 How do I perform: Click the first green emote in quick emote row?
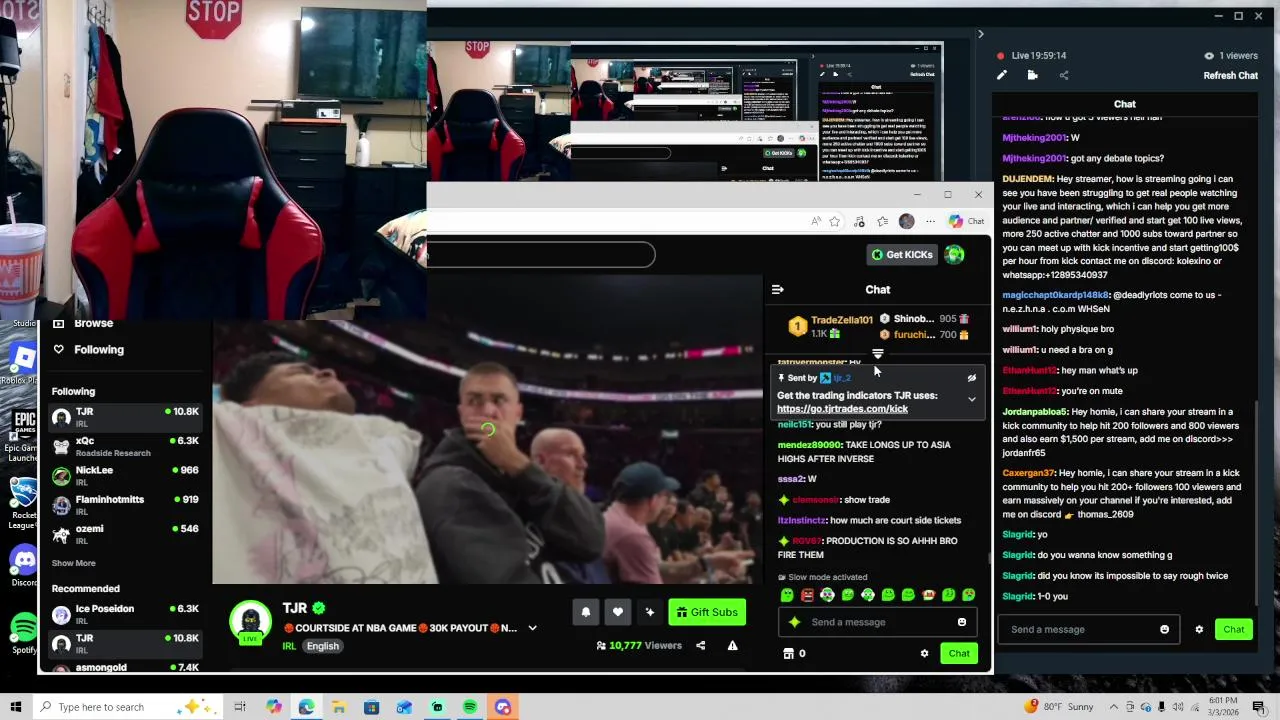tap(787, 595)
